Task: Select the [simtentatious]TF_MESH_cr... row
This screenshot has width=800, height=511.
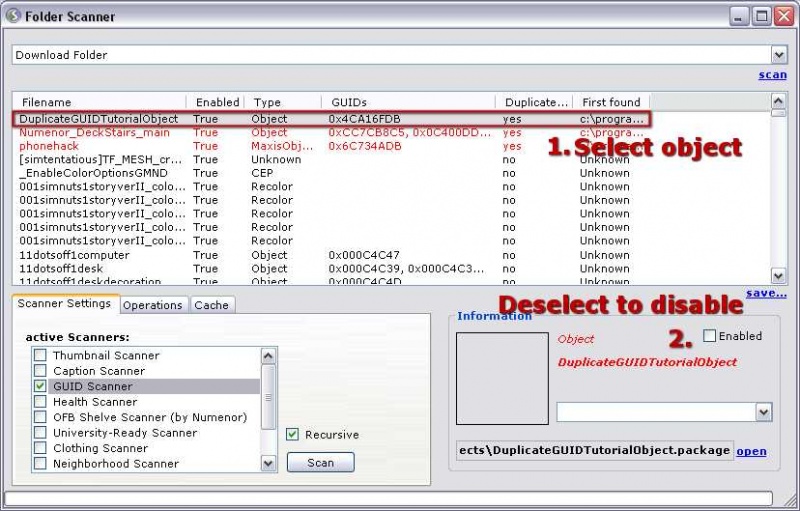Action: tap(332, 160)
